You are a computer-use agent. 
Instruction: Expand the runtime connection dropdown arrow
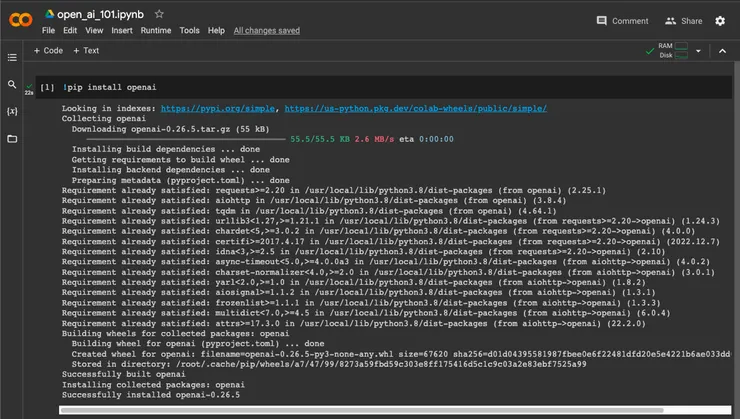coord(698,51)
